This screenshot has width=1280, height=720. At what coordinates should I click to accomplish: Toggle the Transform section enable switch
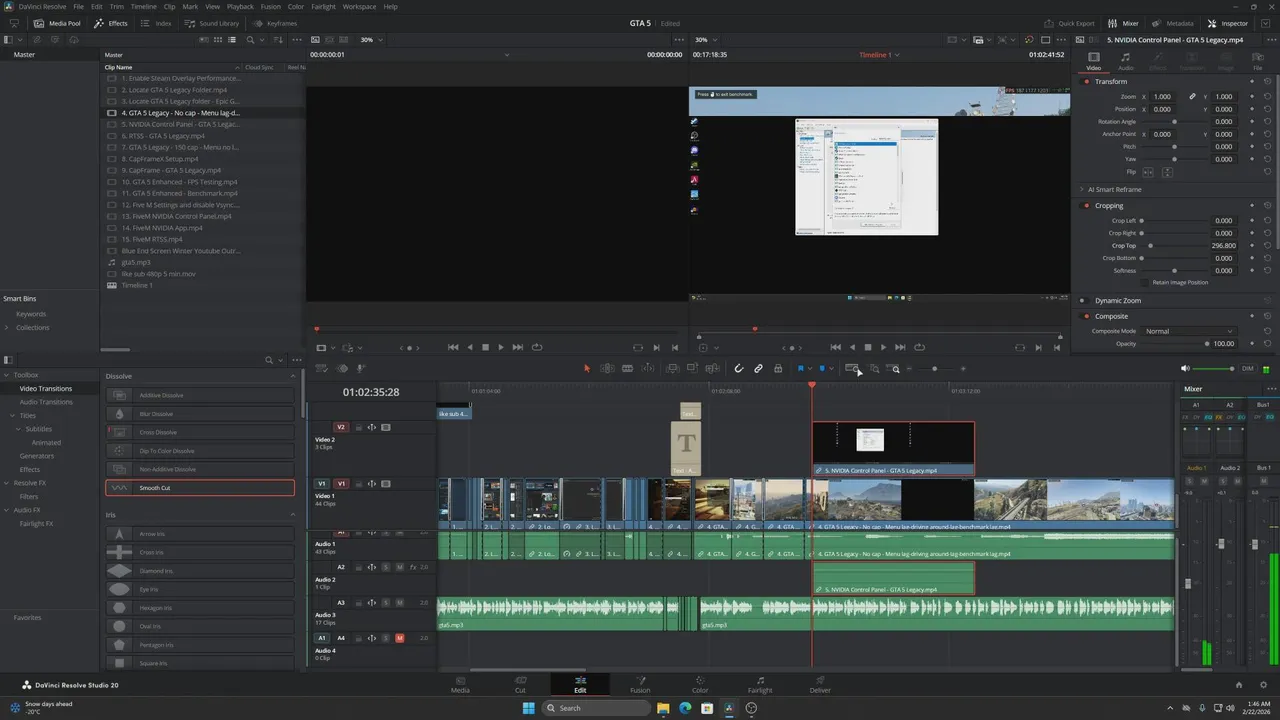click(x=1087, y=81)
